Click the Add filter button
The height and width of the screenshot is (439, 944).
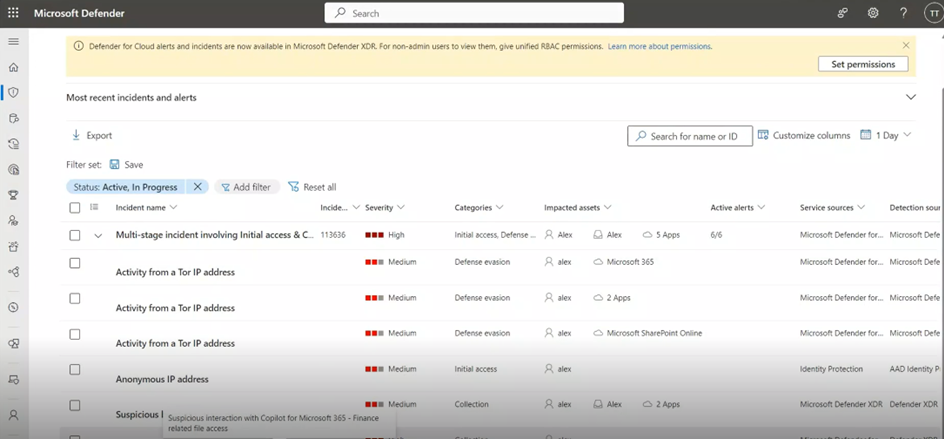pyautogui.click(x=247, y=187)
